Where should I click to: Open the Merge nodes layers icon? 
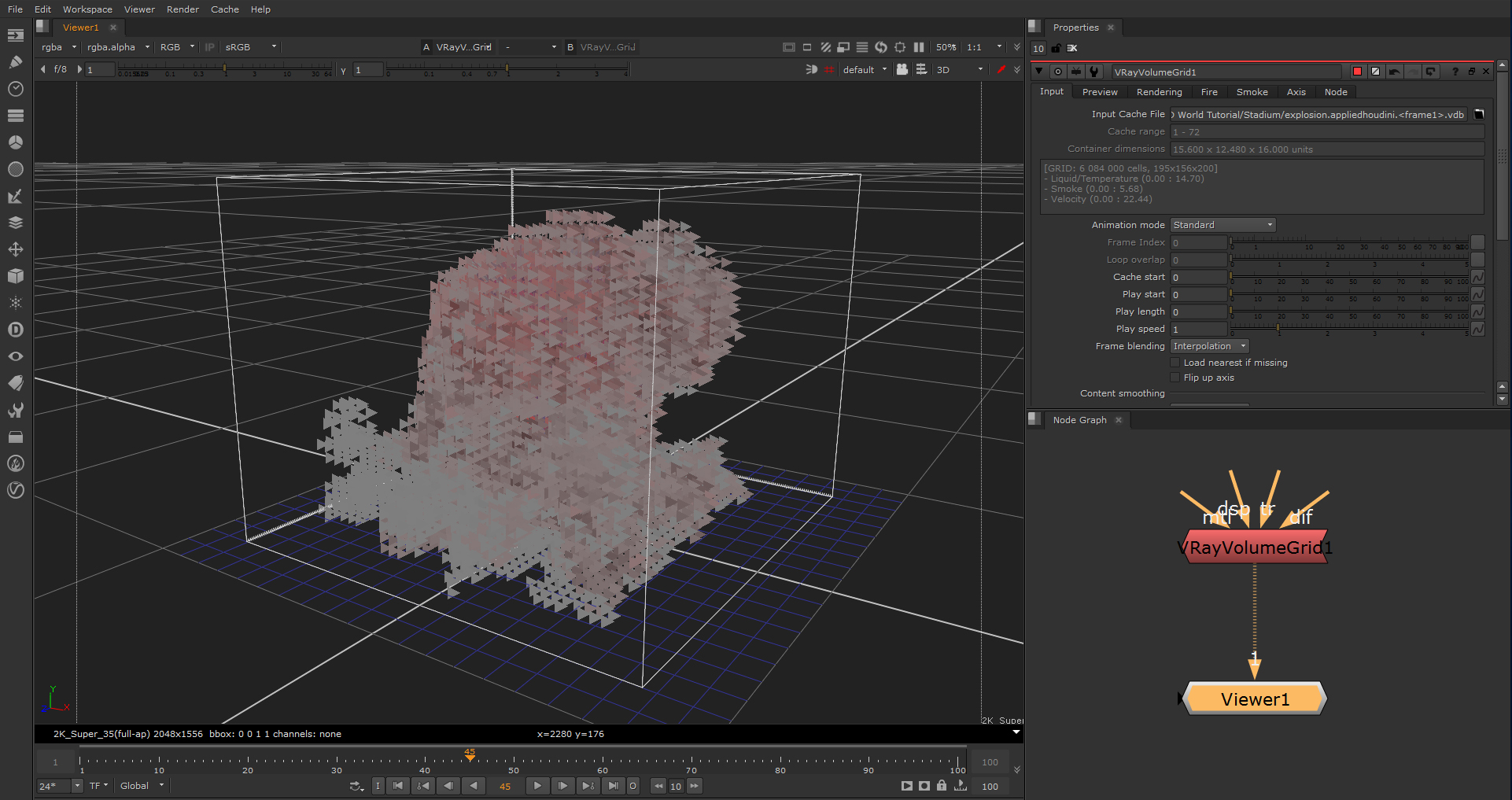click(x=15, y=223)
